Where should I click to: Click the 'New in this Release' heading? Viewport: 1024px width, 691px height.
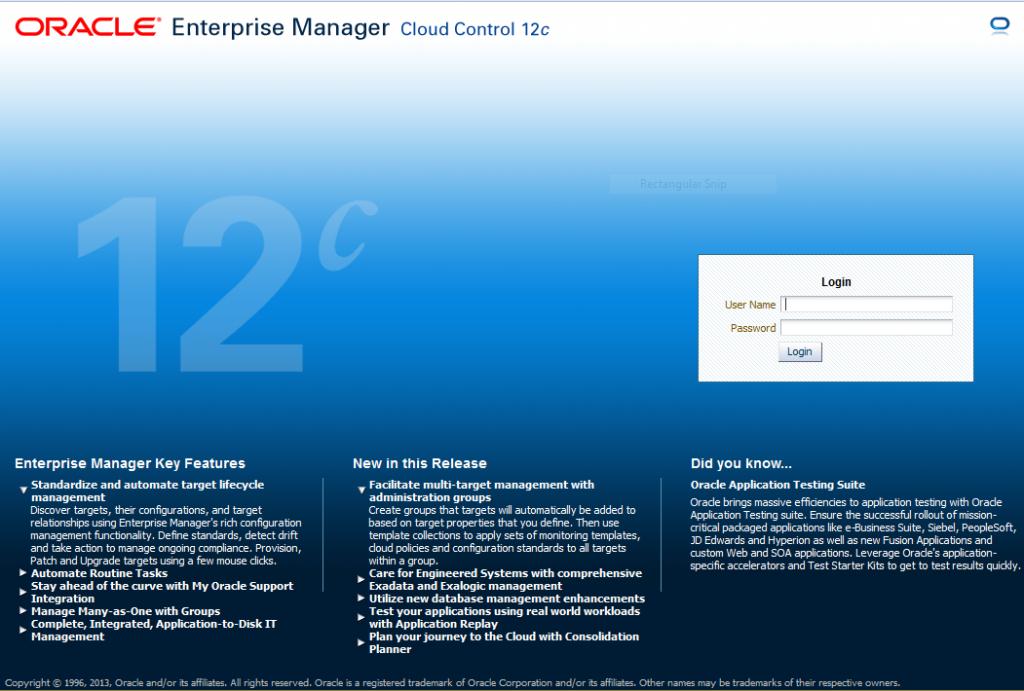[421, 463]
